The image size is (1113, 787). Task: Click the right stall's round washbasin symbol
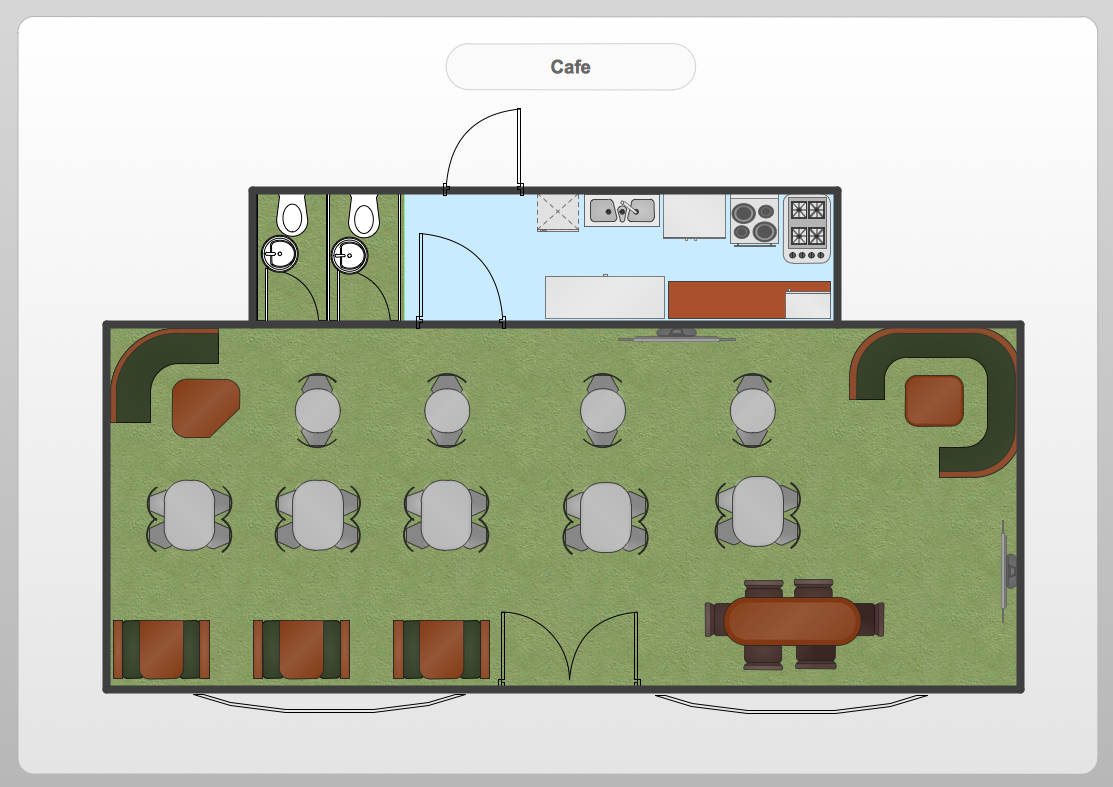[x=349, y=255]
